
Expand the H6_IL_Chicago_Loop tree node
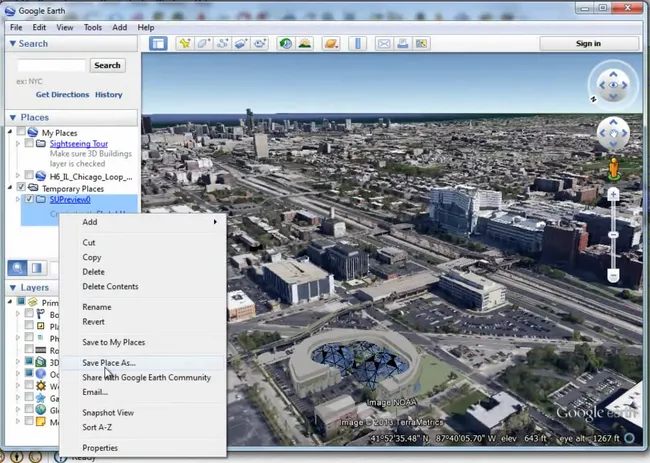tap(18, 176)
